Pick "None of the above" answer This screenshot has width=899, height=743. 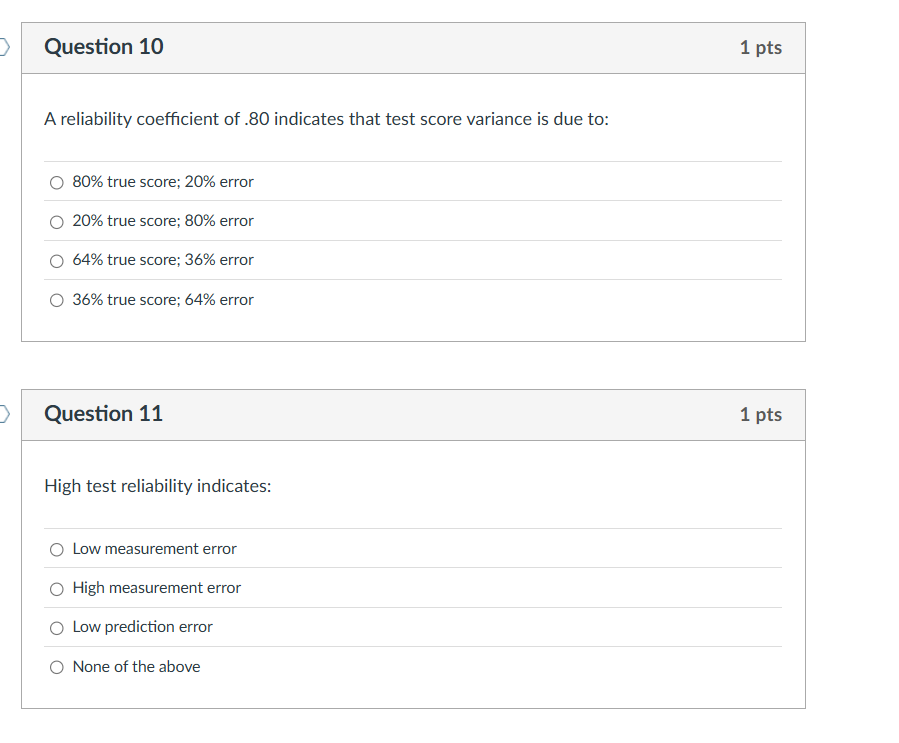click(x=56, y=666)
